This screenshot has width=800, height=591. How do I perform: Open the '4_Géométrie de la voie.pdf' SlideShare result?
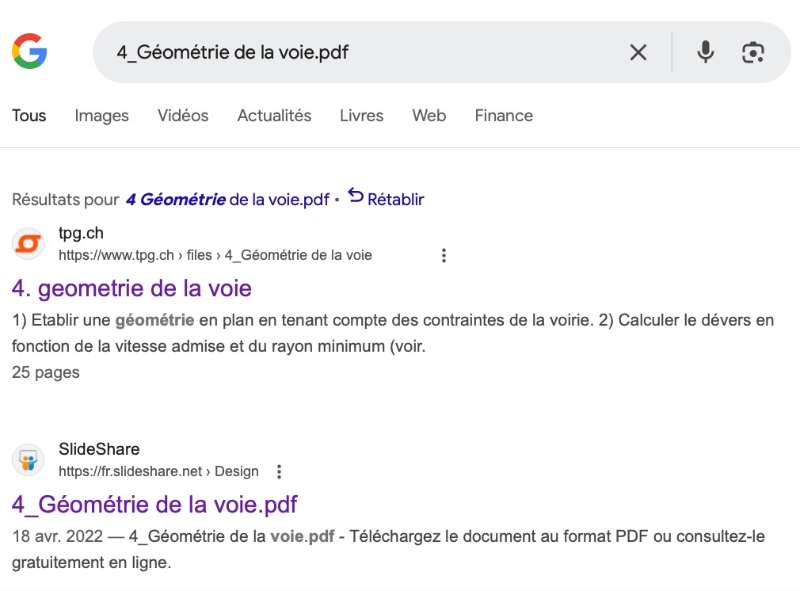point(154,504)
